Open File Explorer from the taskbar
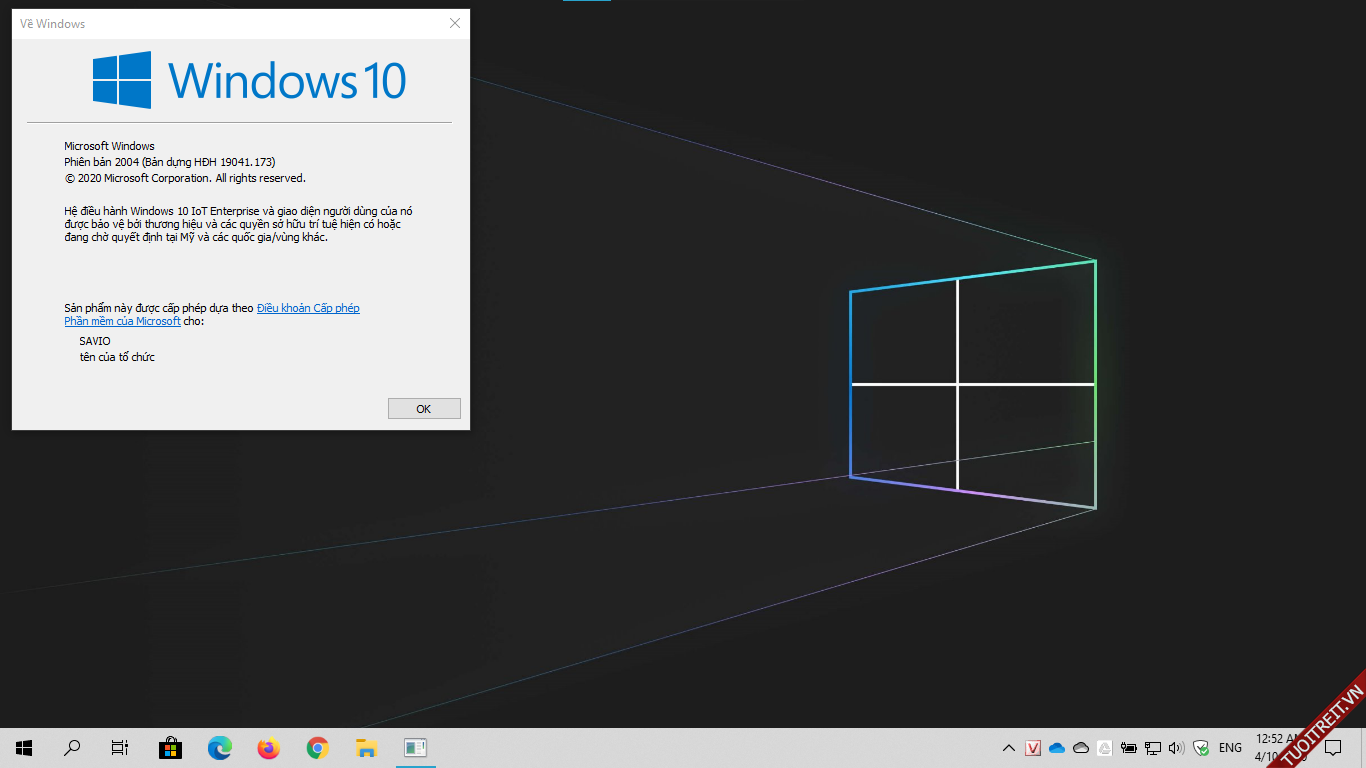This screenshot has width=1366, height=768. (366, 748)
